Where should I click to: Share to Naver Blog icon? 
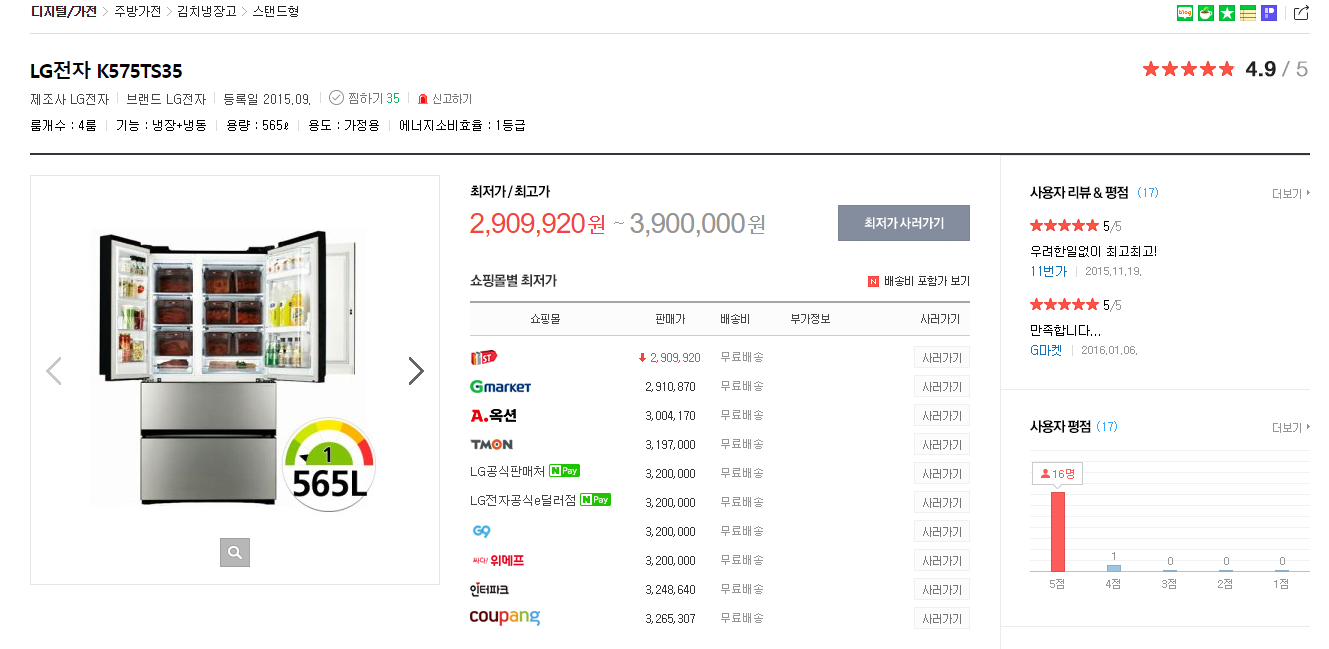(x=1184, y=13)
